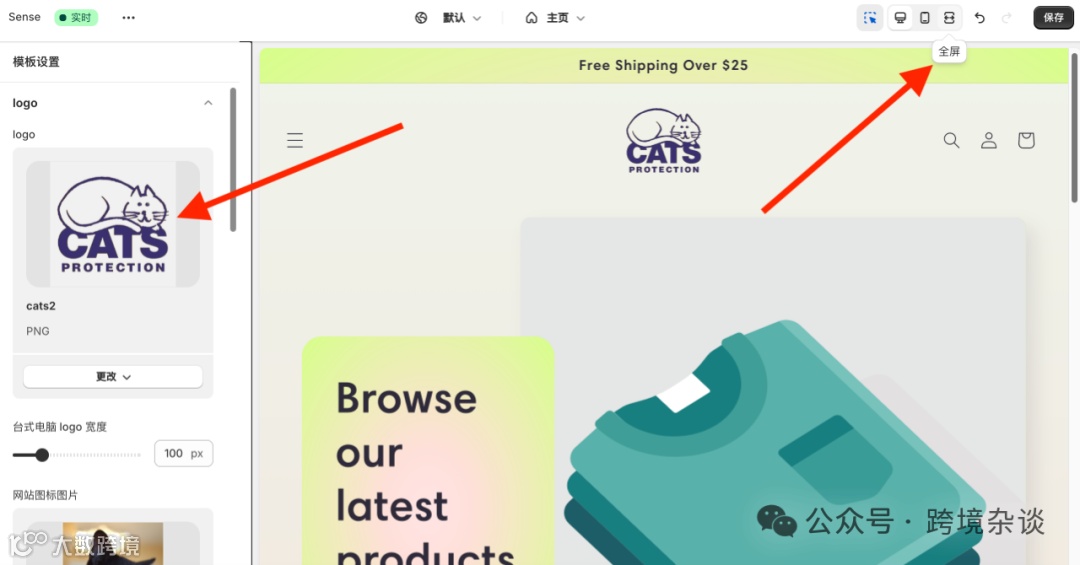Open the hamburger menu in store preview

click(x=295, y=141)
